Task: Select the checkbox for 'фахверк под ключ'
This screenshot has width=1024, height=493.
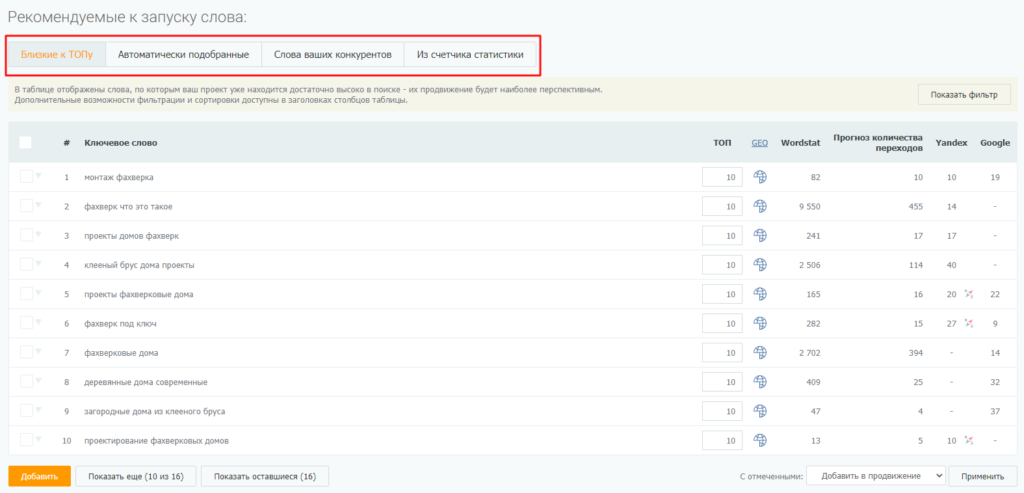Action: (26, 324)
